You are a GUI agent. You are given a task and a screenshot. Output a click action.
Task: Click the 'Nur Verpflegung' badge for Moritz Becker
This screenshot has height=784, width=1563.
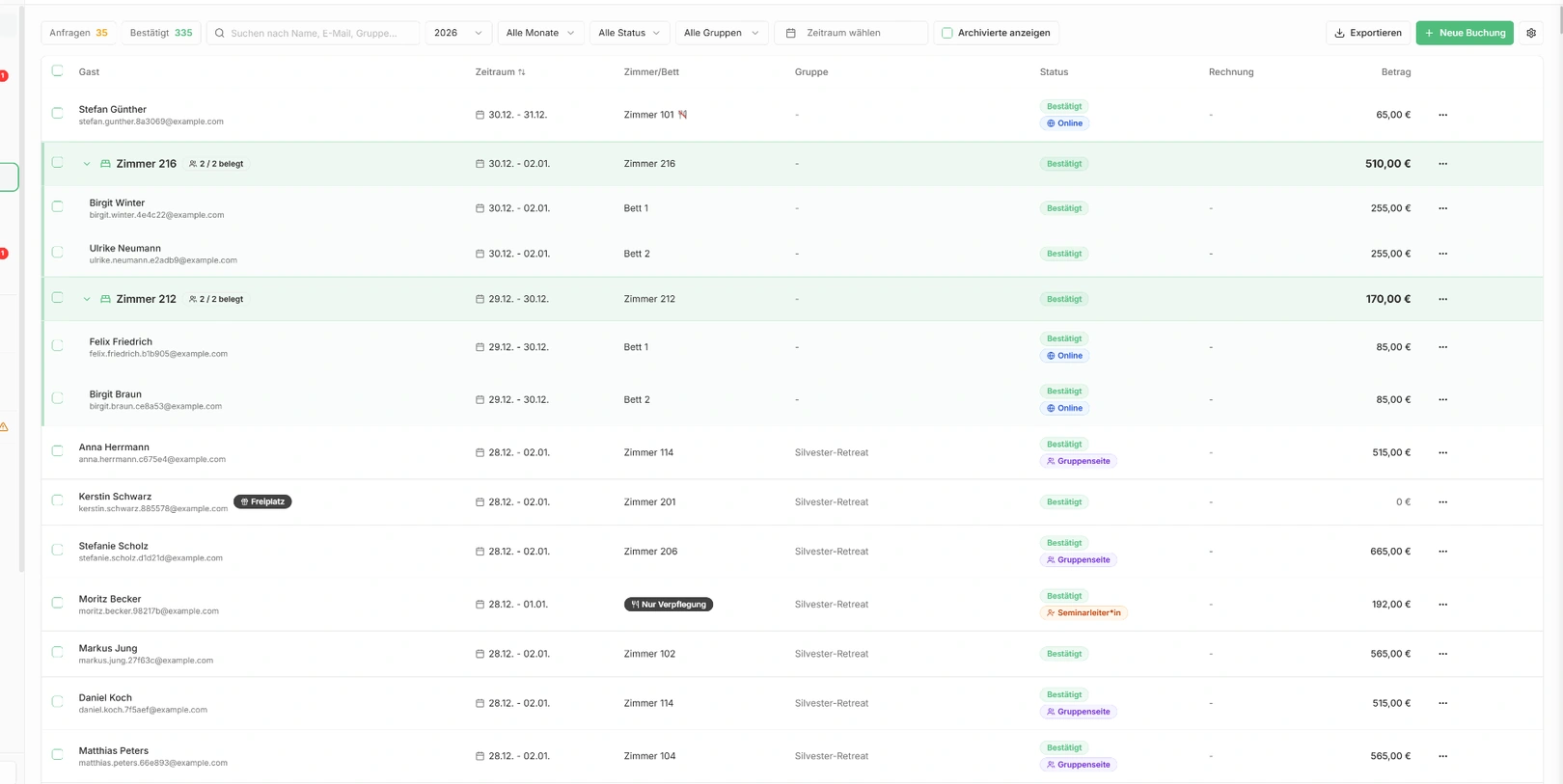pos(669,605)
